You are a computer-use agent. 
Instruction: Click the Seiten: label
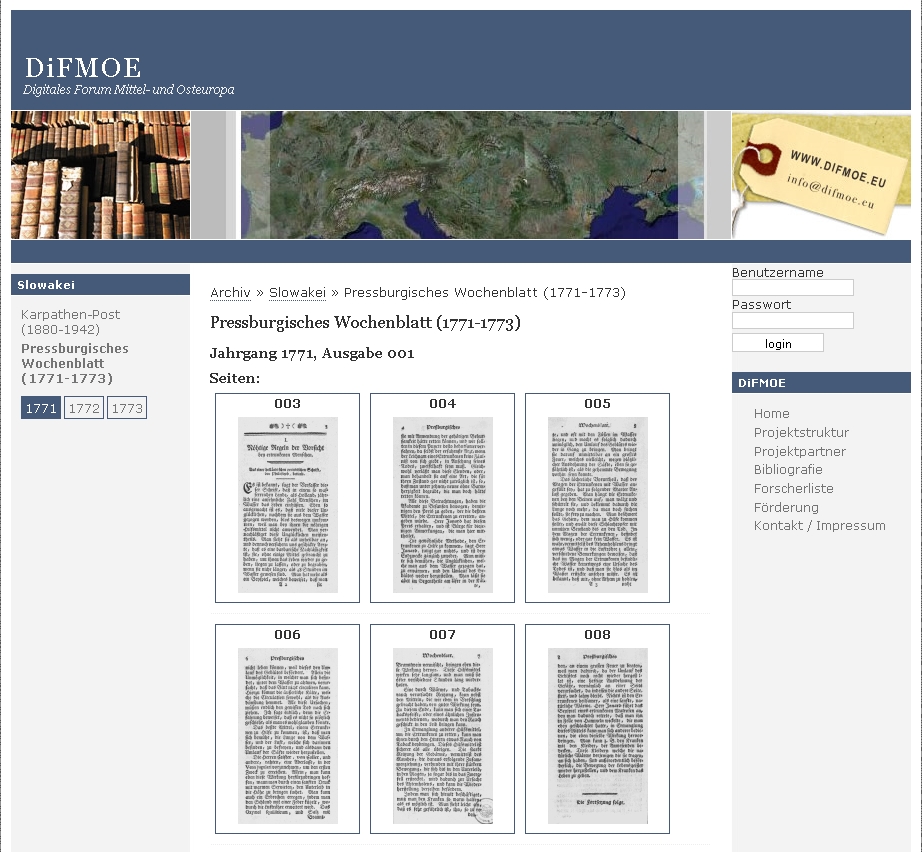[x=235, y=378]
